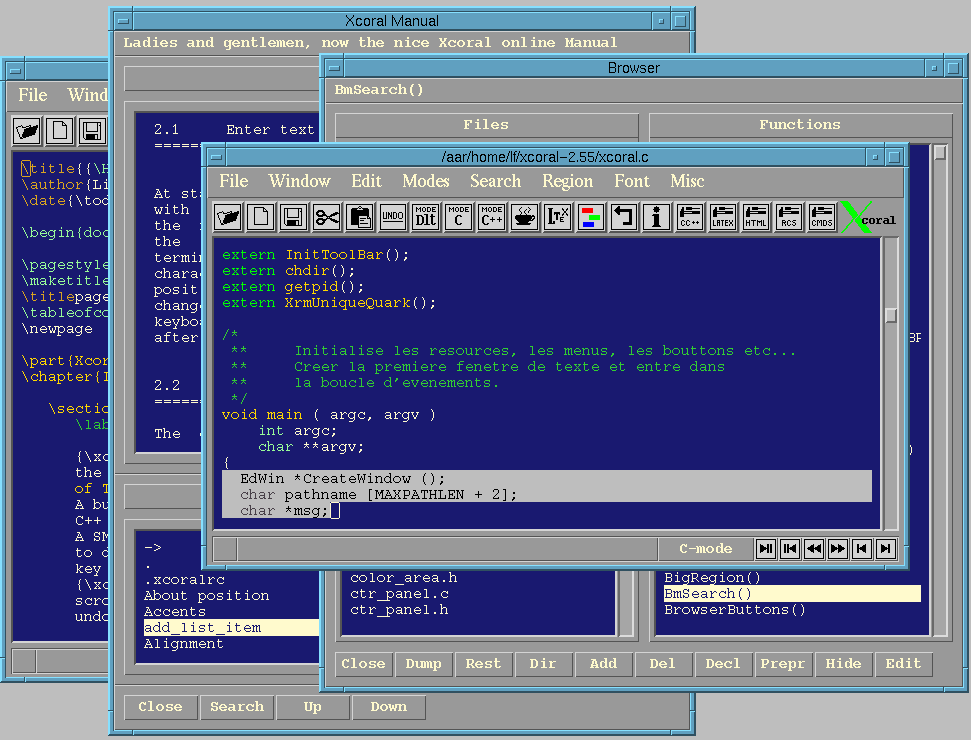Click the CMDS toolbar icon

[x=822, y=217]
